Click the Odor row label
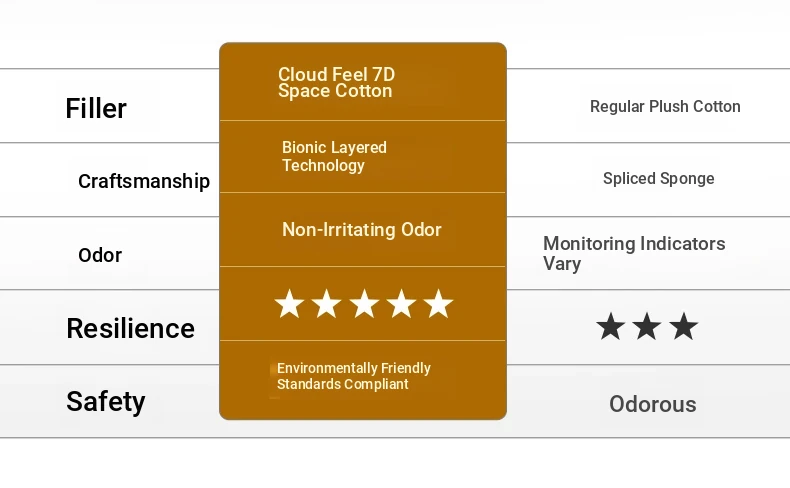Screen dimensions: 790x488 click(x=100, y=255)
